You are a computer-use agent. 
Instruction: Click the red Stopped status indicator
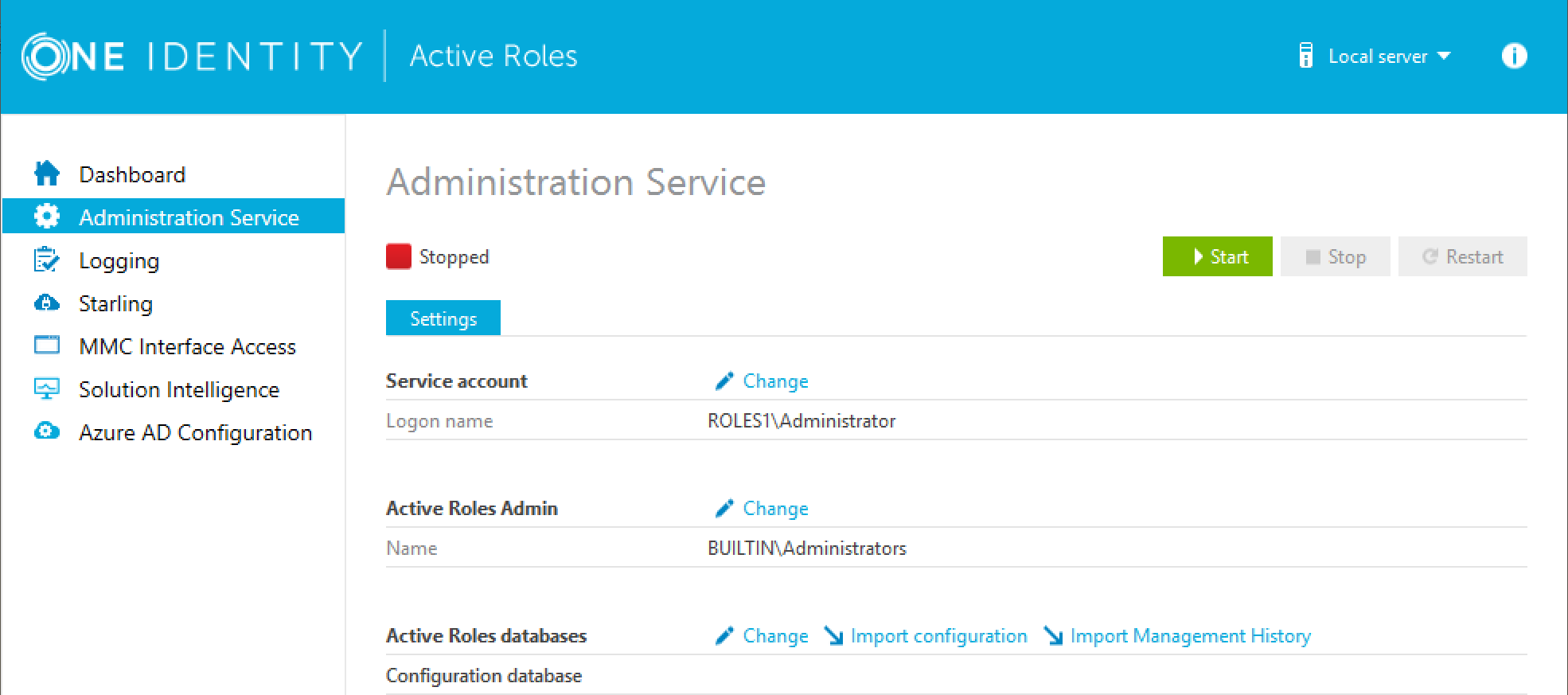399,256
